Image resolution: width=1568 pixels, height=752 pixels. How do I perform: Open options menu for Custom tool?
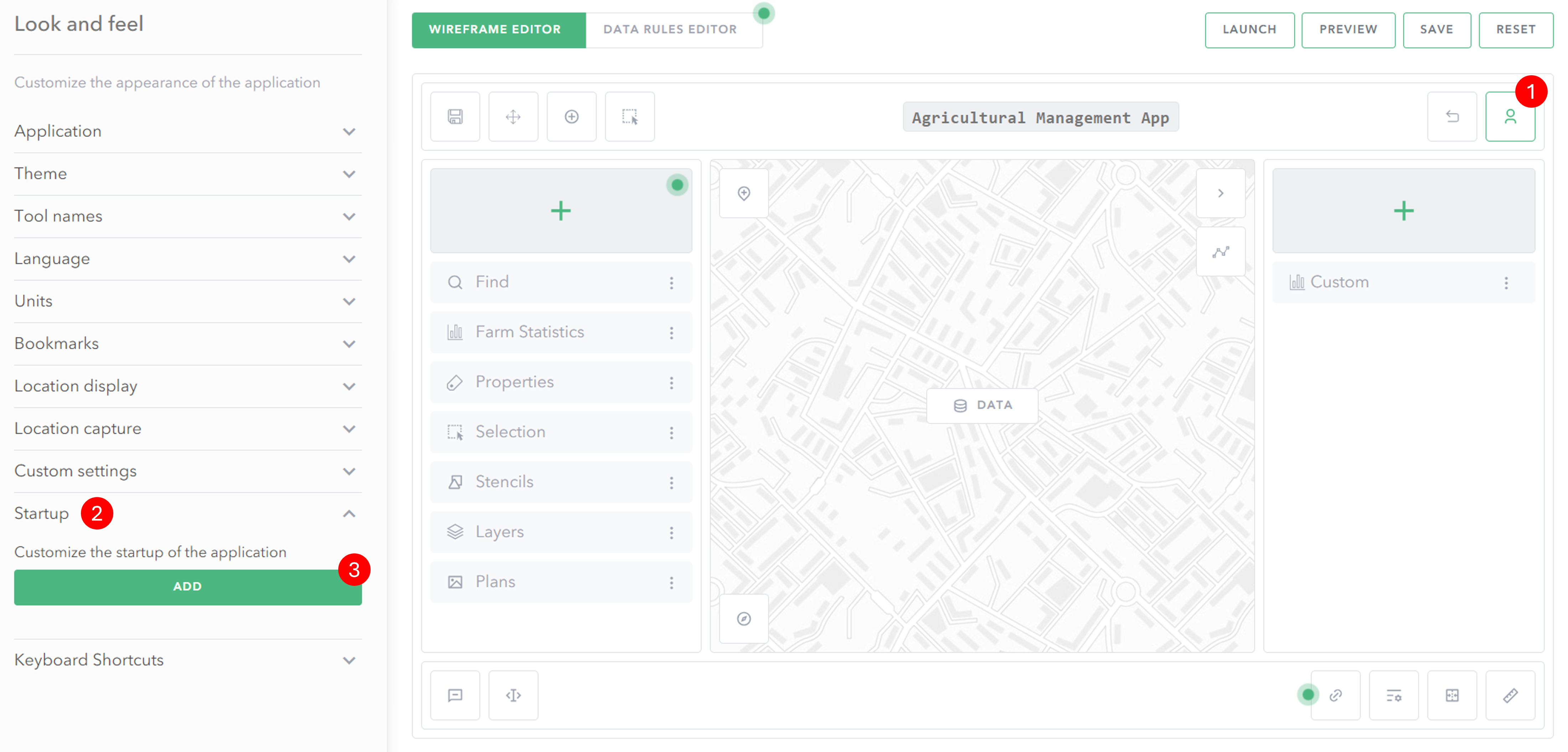1506,282
